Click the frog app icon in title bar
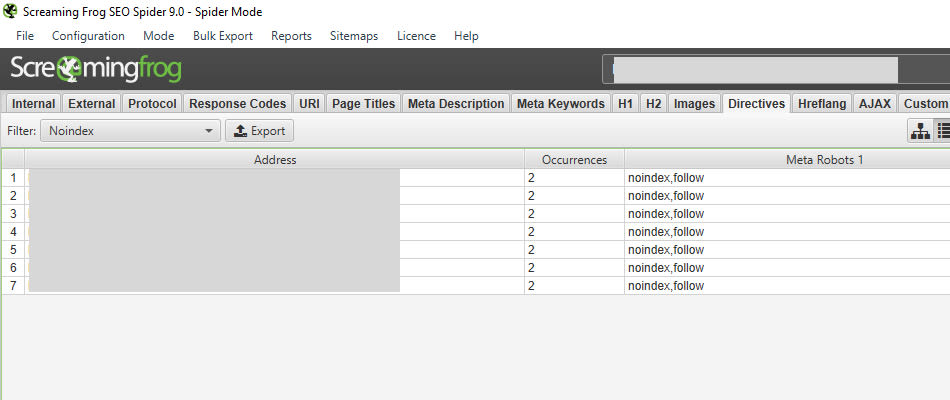The height and width of the screenshot is (400, 950). pos(11,11)
